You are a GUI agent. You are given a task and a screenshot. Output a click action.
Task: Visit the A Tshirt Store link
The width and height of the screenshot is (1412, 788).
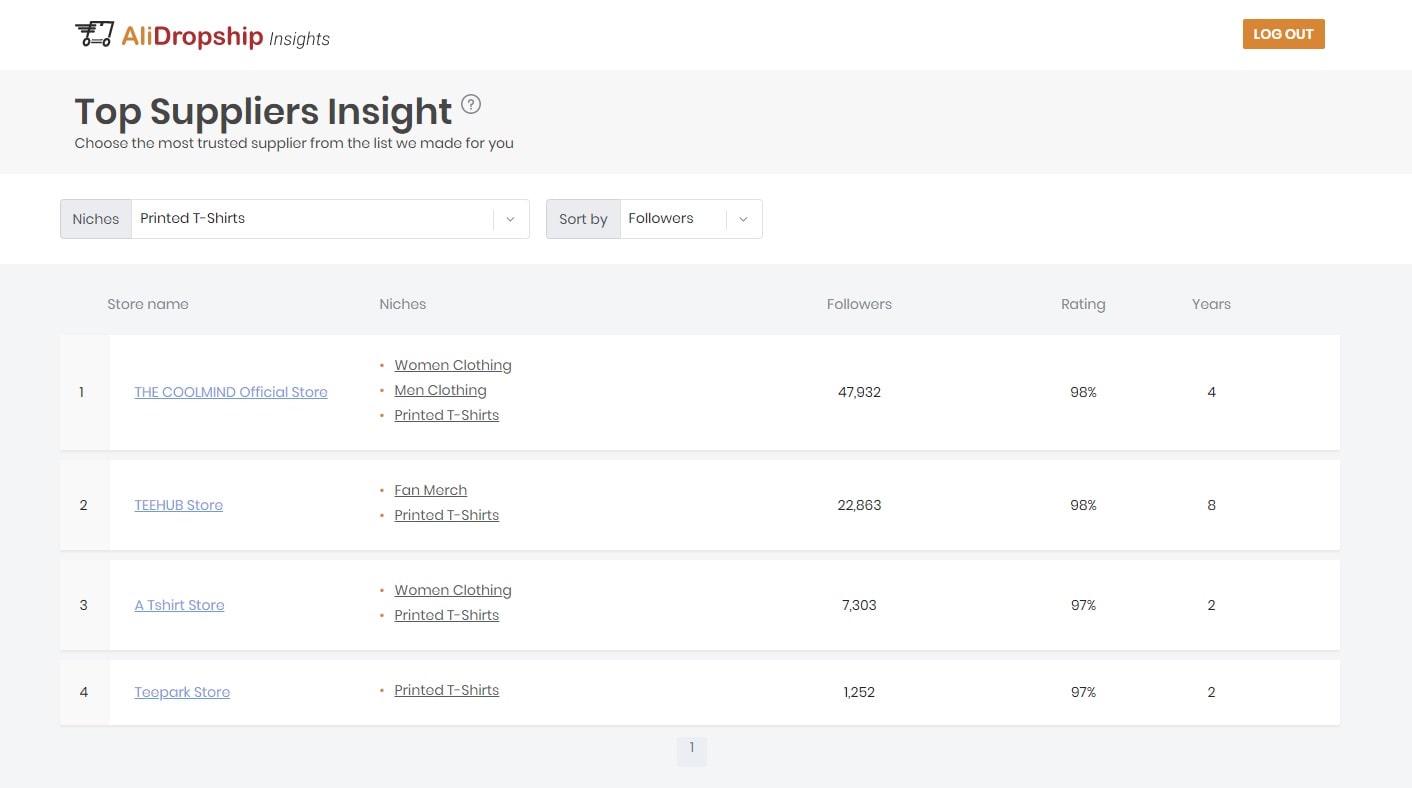pos(180,605)
